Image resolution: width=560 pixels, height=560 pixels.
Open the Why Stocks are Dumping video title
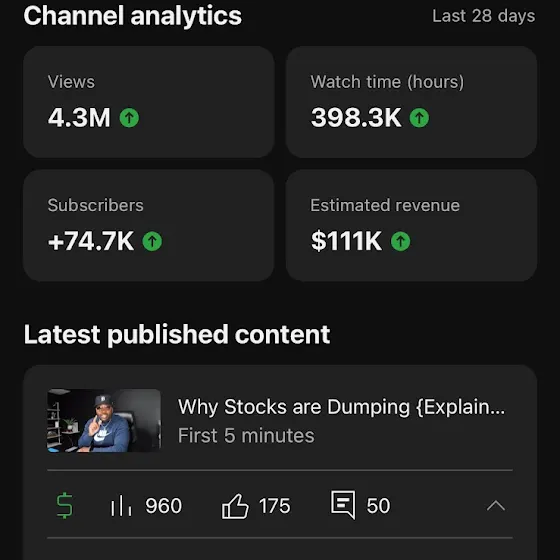342,407
